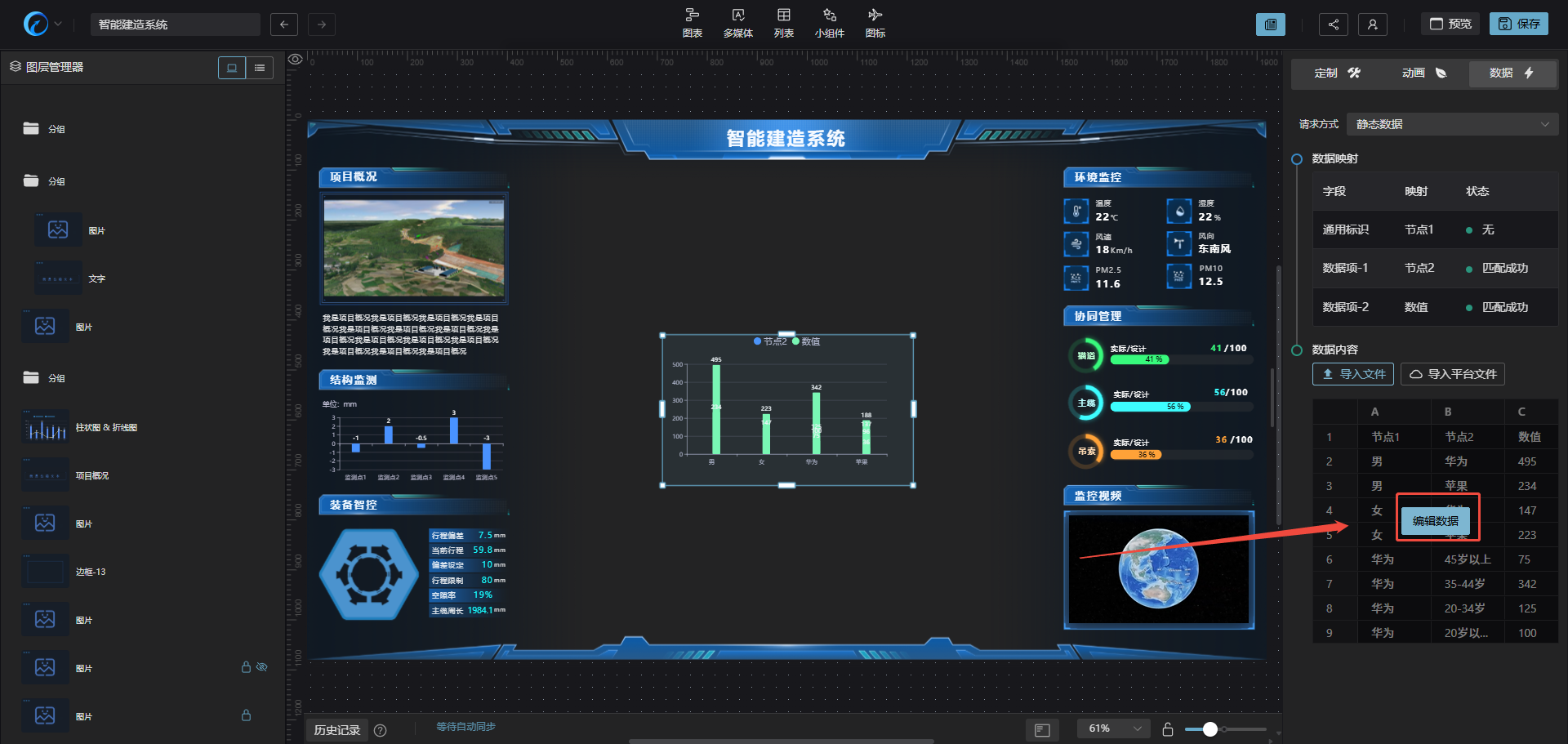Click the 导入文件 button
This screenshot has height=744, width=1568.
[x=1353, y=374]
